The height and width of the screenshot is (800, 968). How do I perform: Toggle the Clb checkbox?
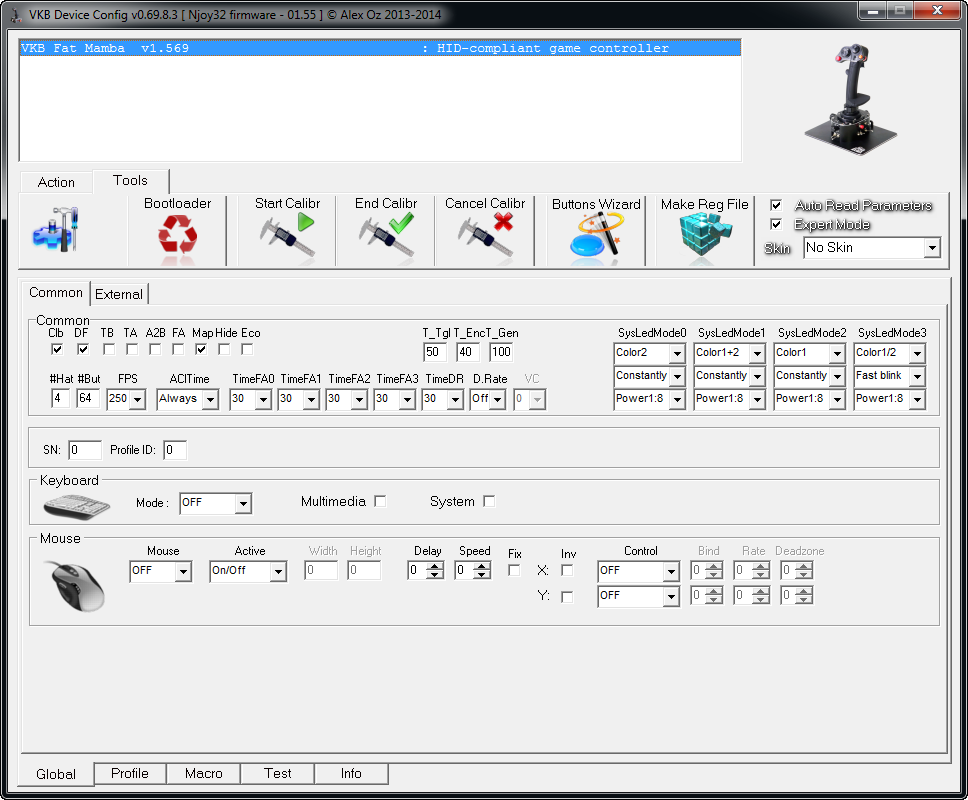pyautogui.click(x=57, y=349)
